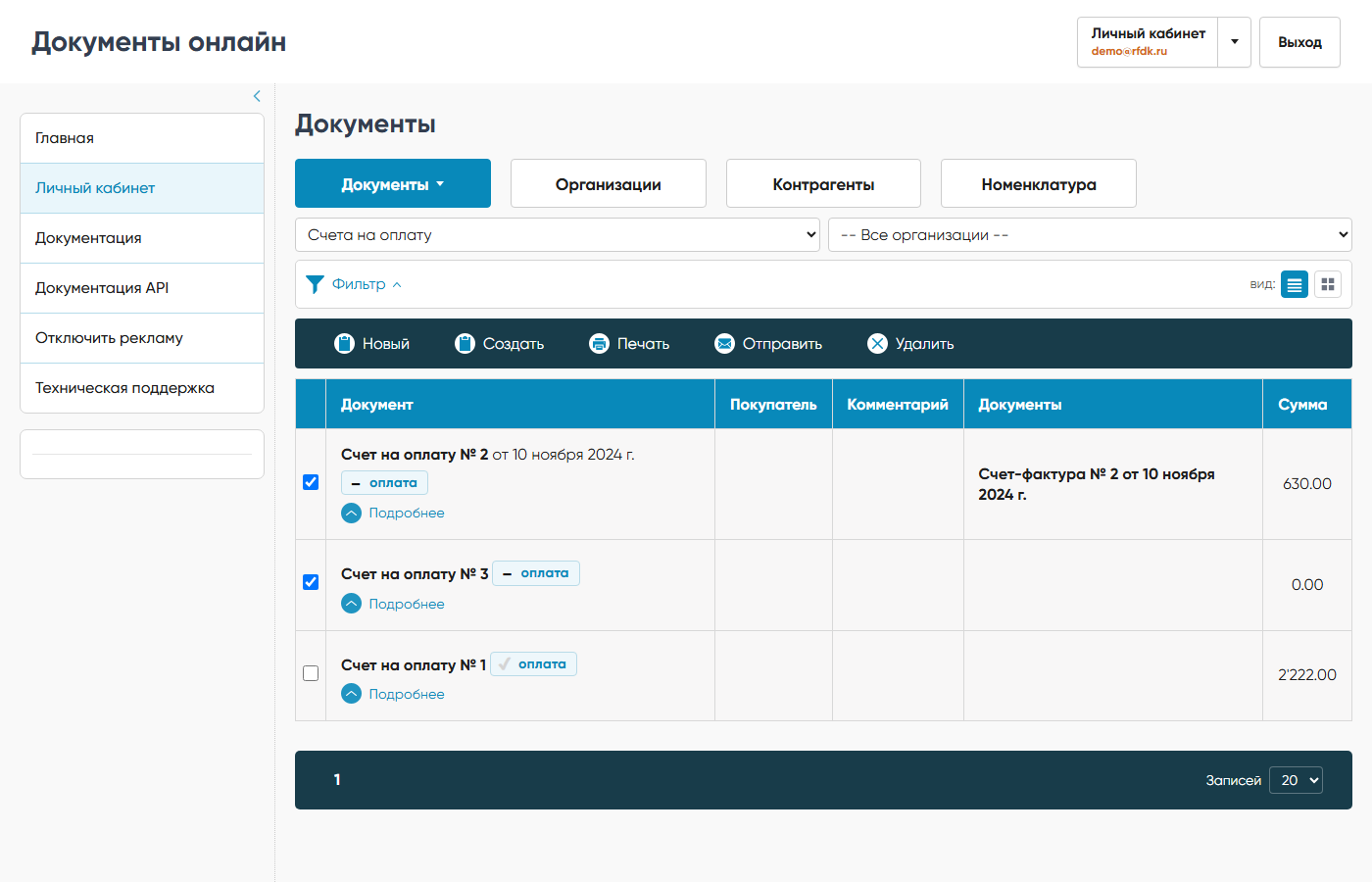This screenshot has width=1372, height=882.
Task: Open the Все организации dropdown
Action: point(1090,235)
